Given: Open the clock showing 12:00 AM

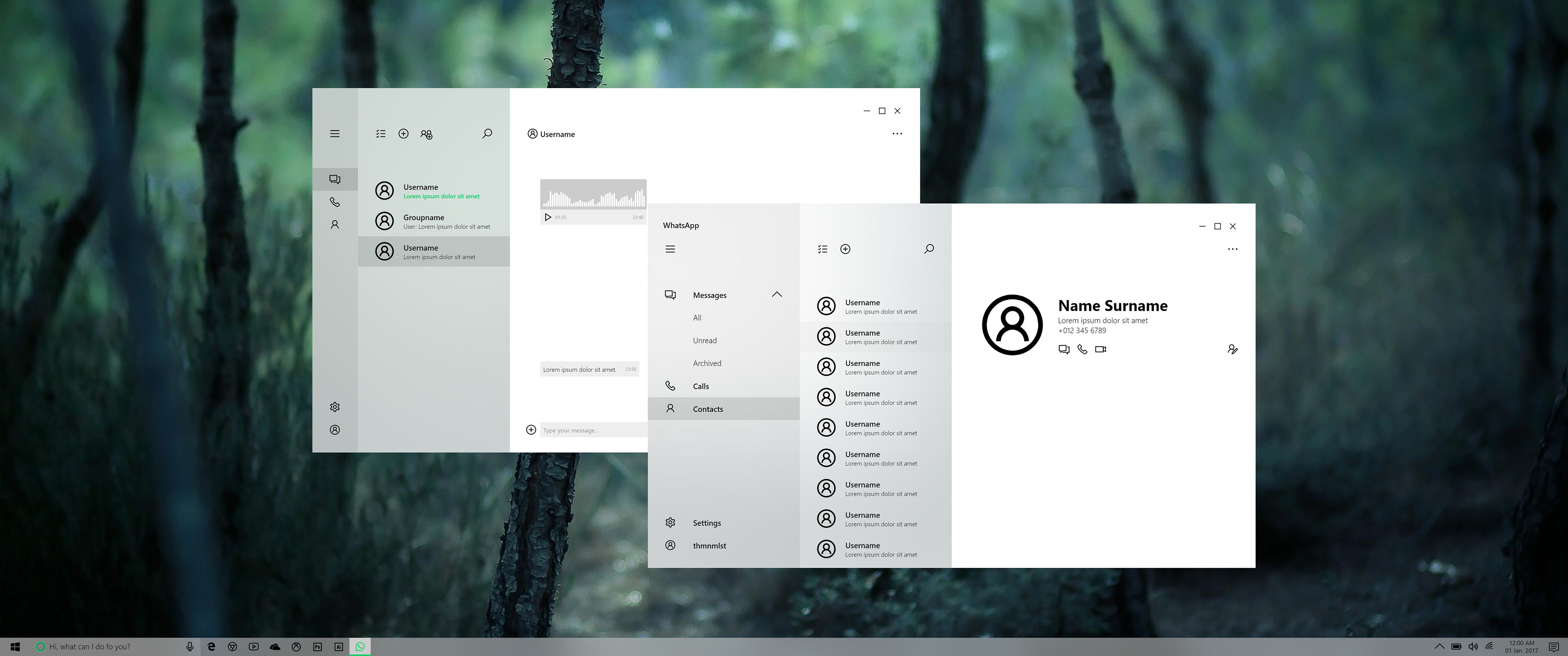Looking at the screenshot, I should pos(1522,647).
